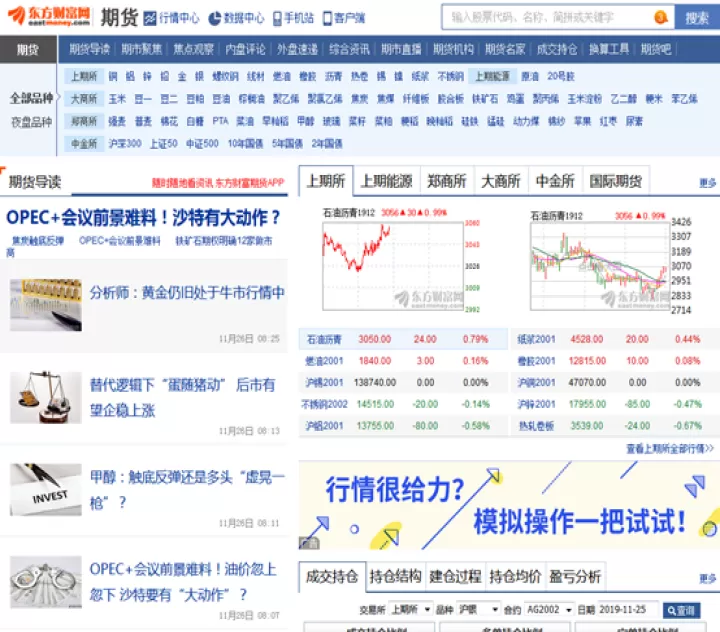The image size is (720, 632).
Task: Switch to 盈亏分析 tab
Action: (x=574, y=576)
